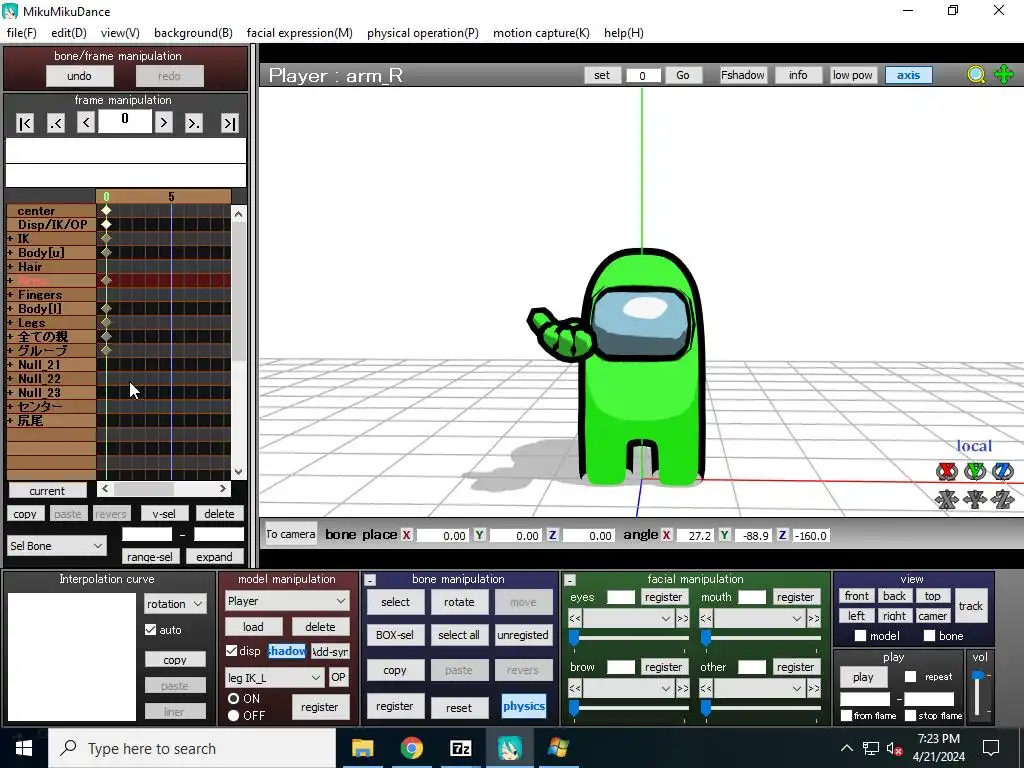Image resolution: width=1024 pixels, height=768 pixels.
Task: Open background(B) menu
Action: pyautogui.click(x=193, y=33)
